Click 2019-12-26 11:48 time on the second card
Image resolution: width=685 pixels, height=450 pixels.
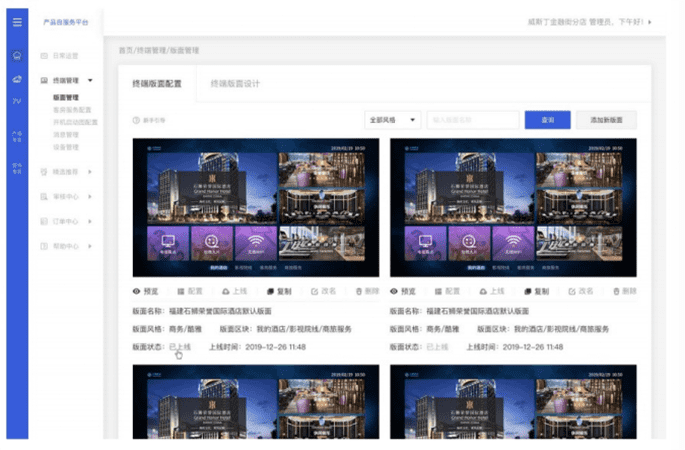[x=533, y=347]
